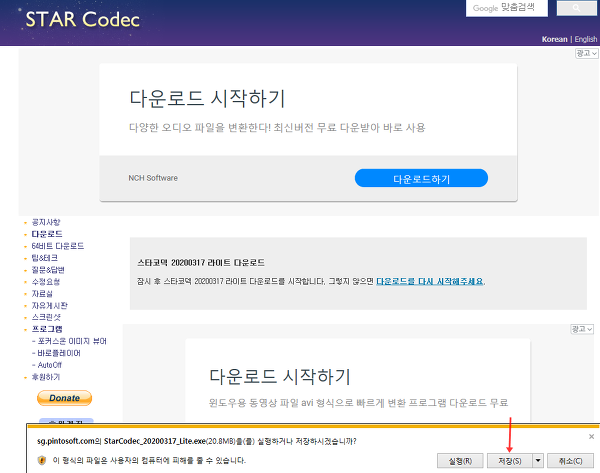Open the 공지사항 menu item
The image size is (600, 473).
[46, 222]
